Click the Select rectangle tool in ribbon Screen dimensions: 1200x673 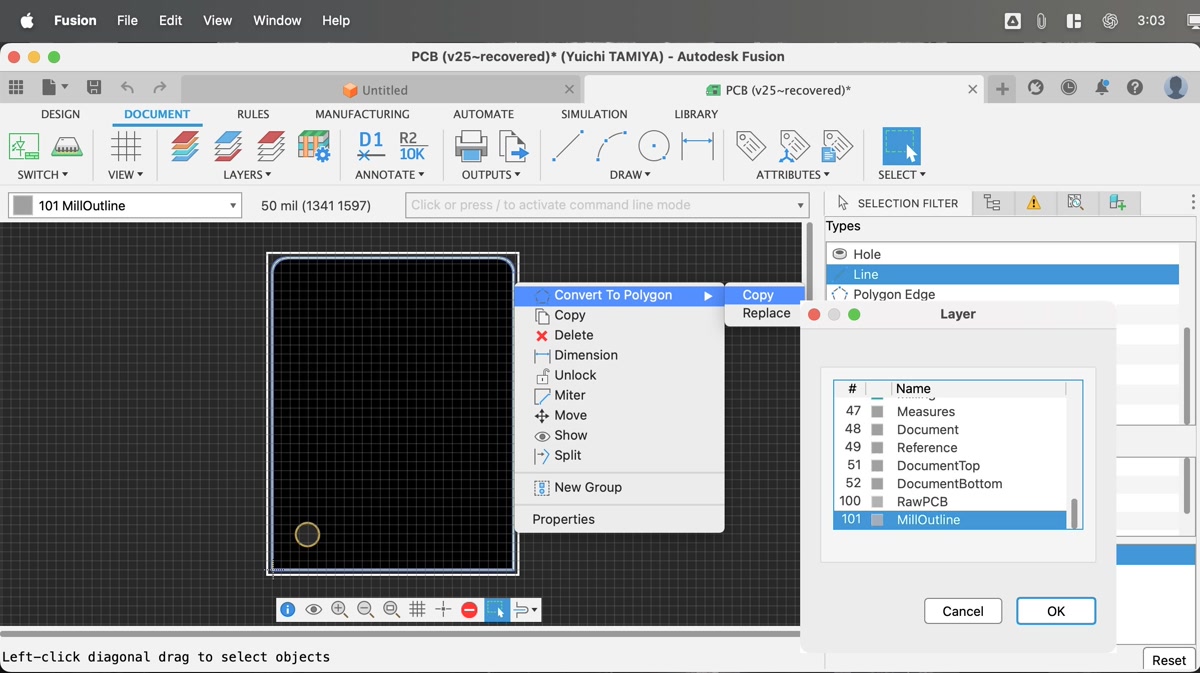point(901,147)
